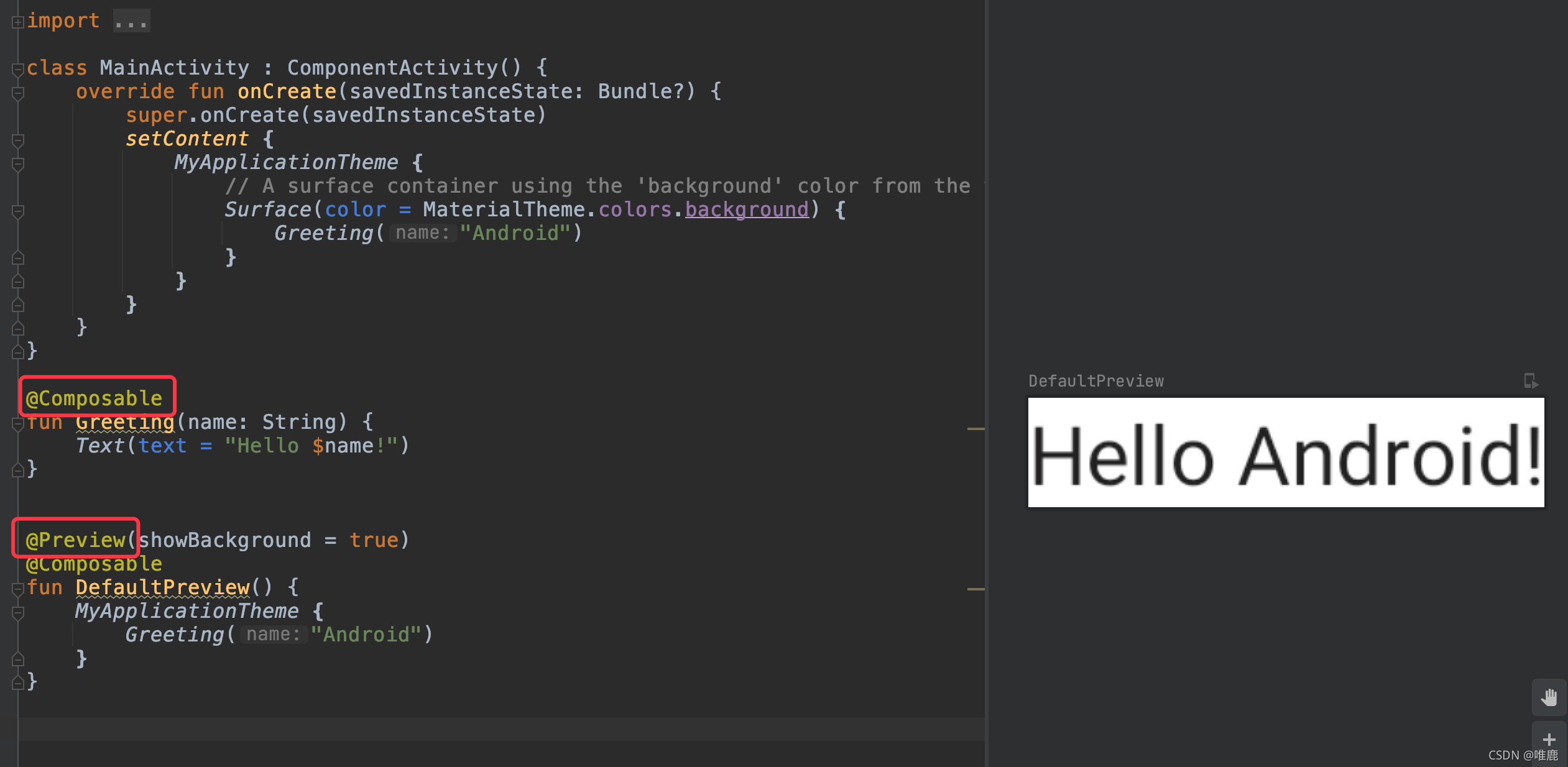The height and width of the screenshot is (767, 1568).
Task: Click Bundle? parameter type
Action: click(x=640, y=91)
